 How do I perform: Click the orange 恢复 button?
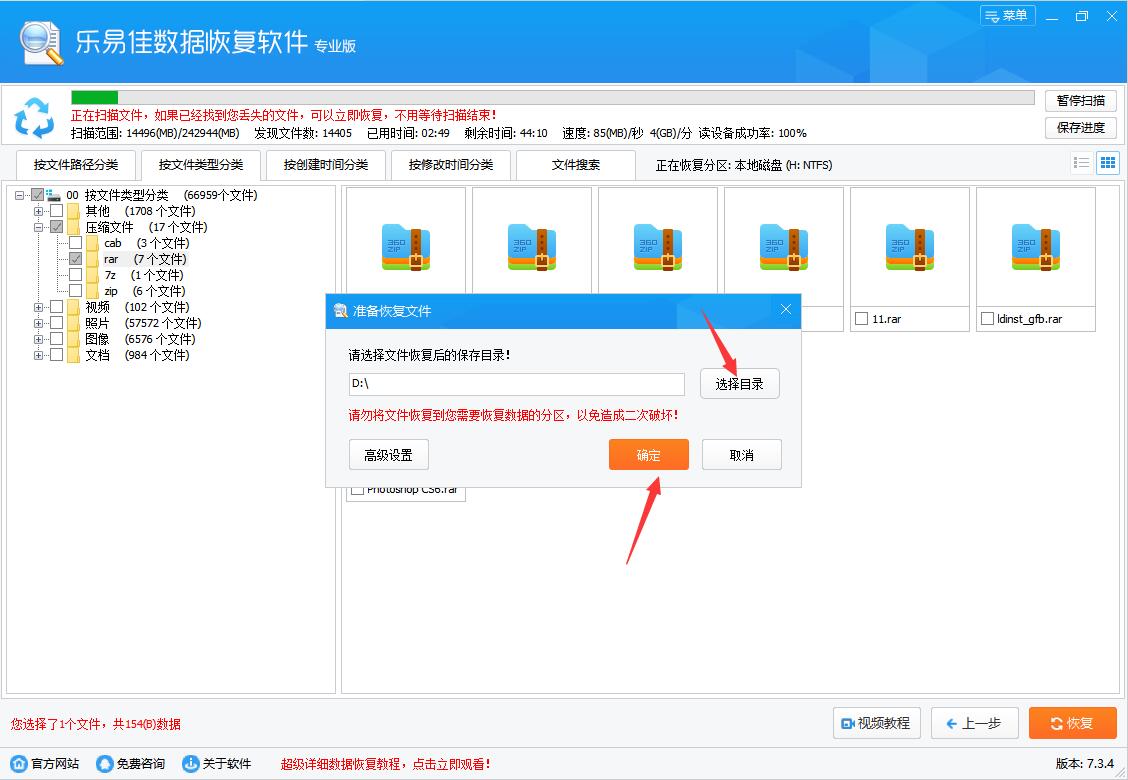[x=1073, y=723]
